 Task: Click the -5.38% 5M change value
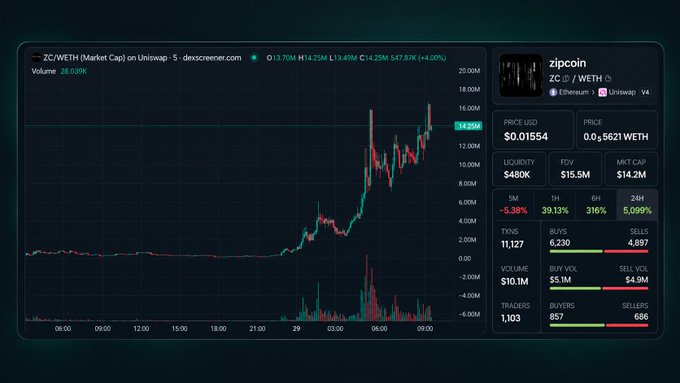pyautogui.click(x=513, y=211)
